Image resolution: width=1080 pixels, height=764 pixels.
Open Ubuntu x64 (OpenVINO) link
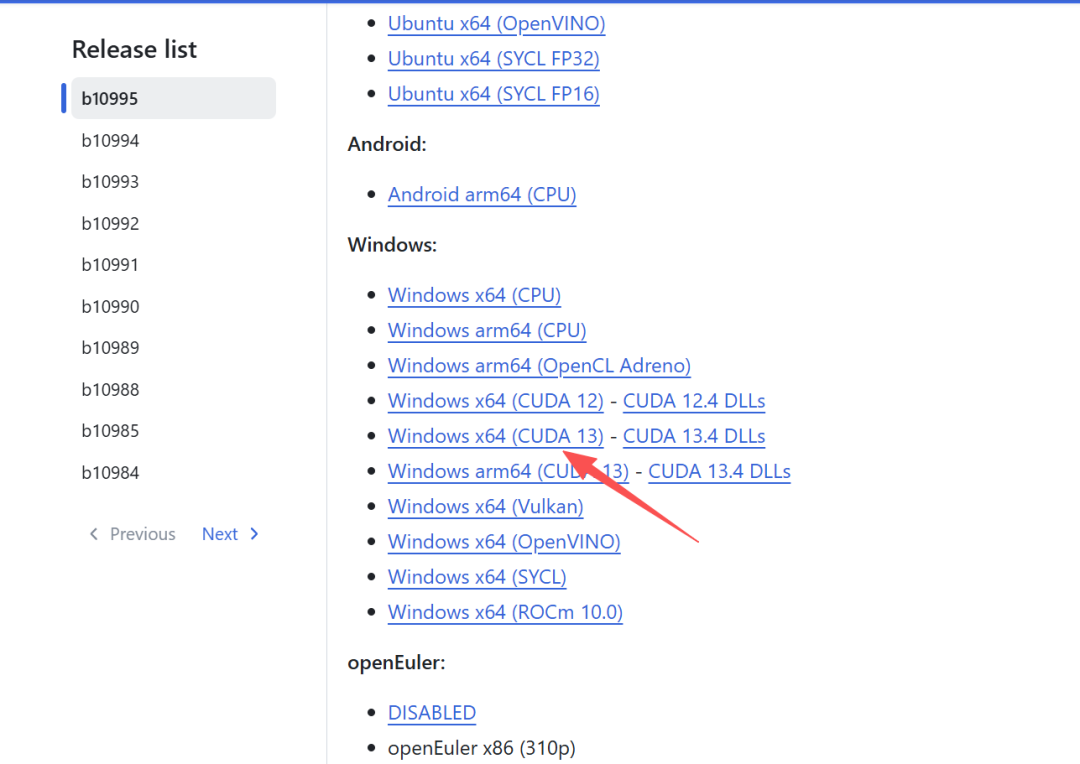[497, 23]
